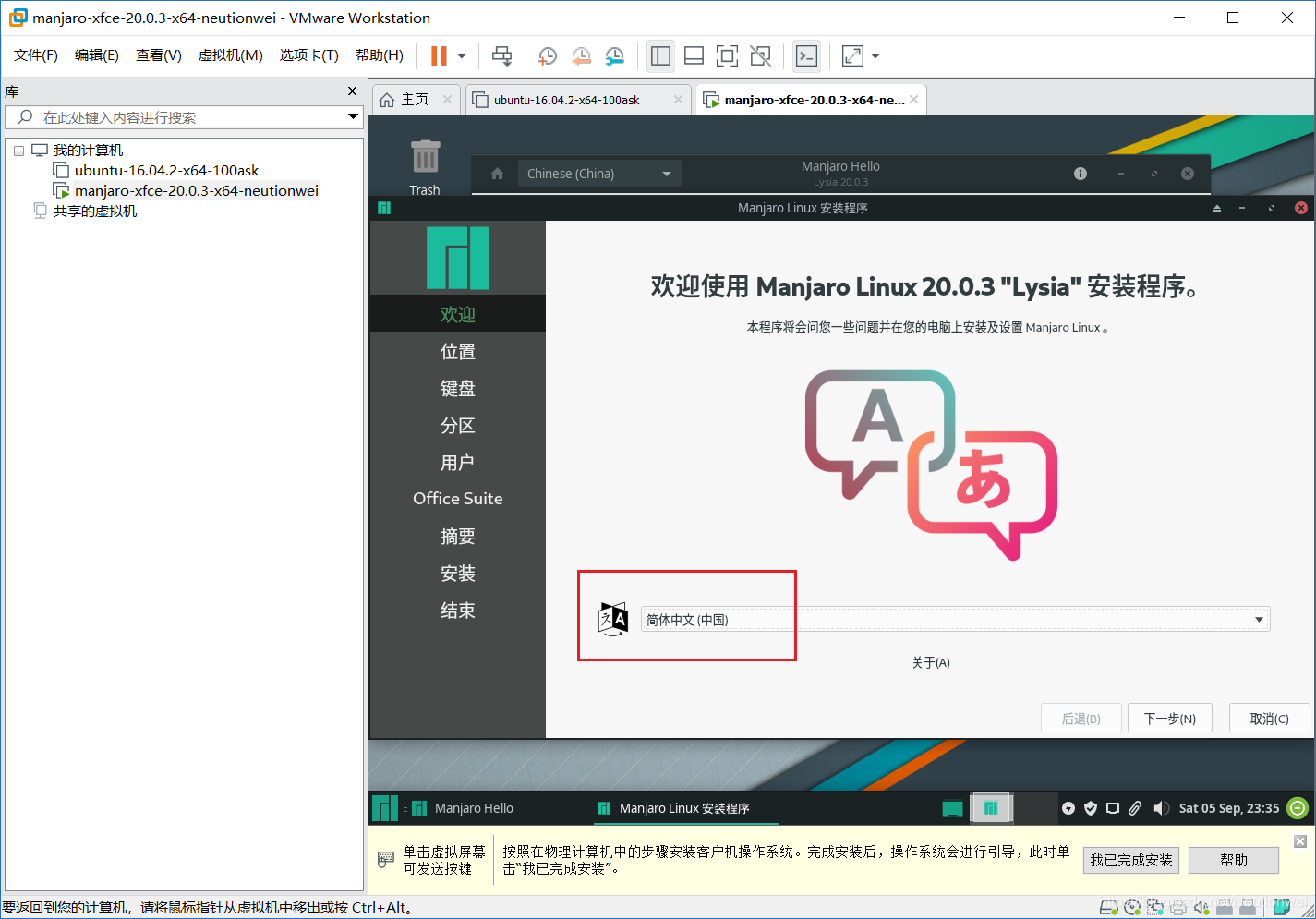
Task: Switch to Manjaro Linux 安装程序 taskbar item
Action: pyautogui.click(x=684, y=808)
